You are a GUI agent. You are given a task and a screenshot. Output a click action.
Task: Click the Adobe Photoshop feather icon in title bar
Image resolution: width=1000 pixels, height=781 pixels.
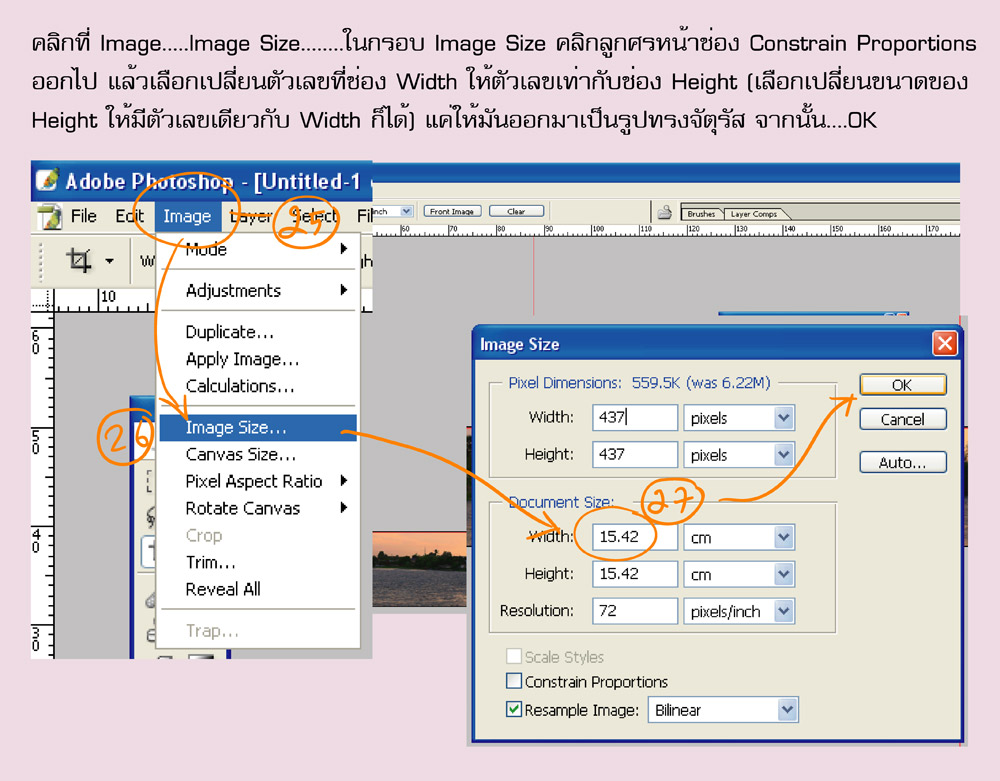[x=47, y=181]
